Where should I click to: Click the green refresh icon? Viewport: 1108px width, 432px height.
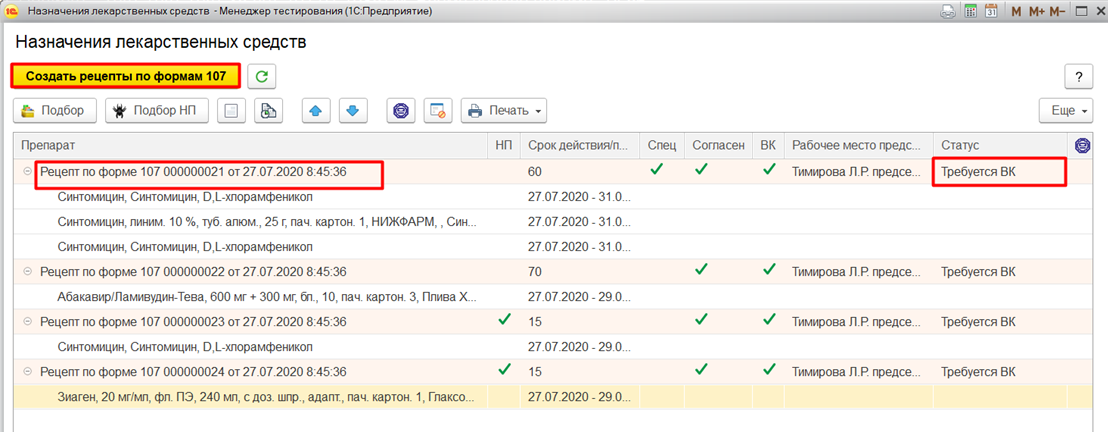click(261, 76)
